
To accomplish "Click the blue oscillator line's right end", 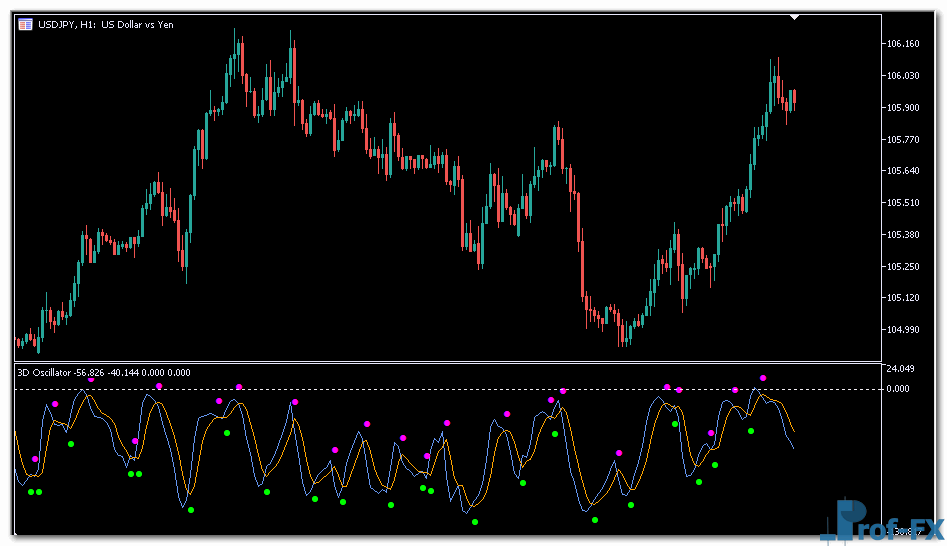I will [x=793, y=449].
